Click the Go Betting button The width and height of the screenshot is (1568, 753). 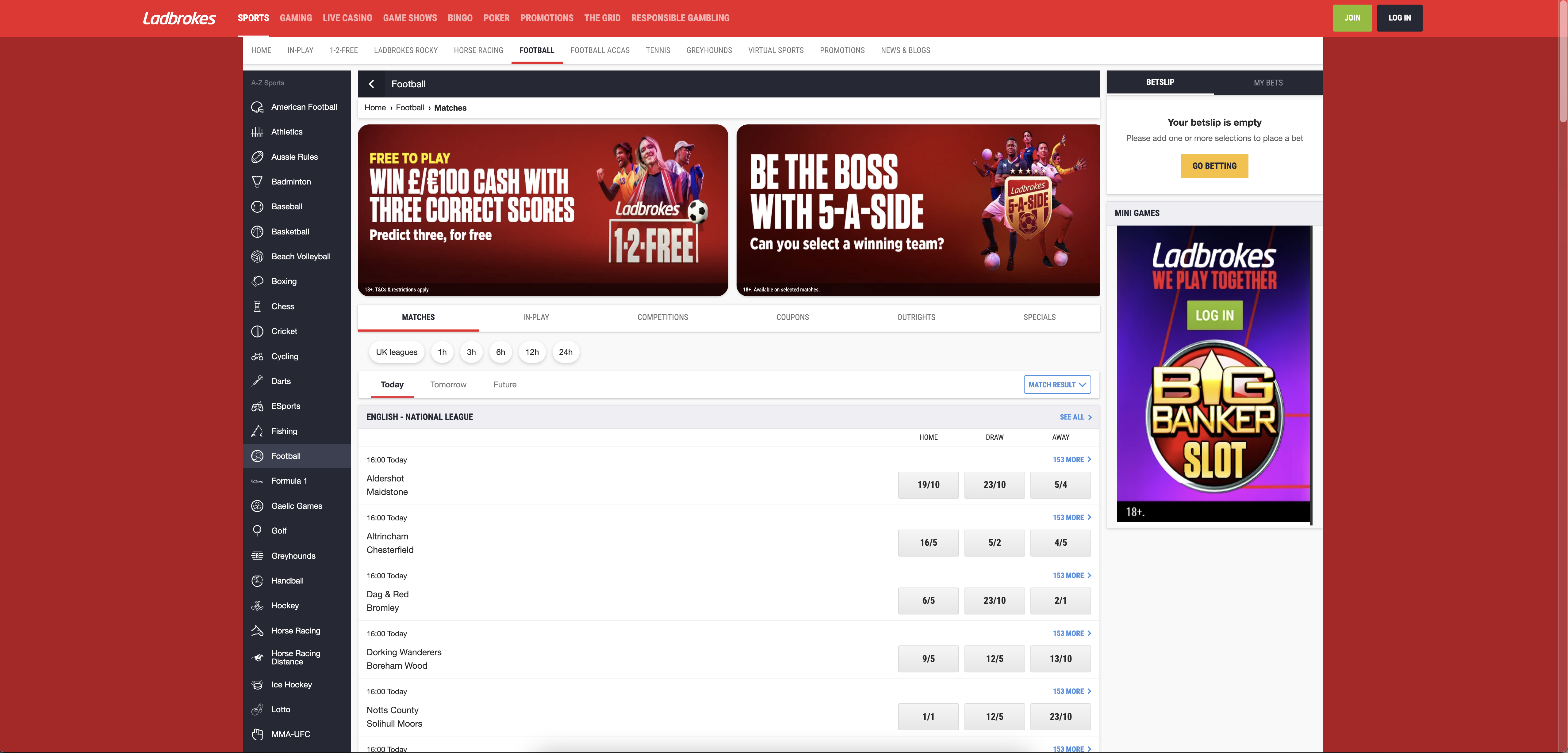coord(1214,166)
